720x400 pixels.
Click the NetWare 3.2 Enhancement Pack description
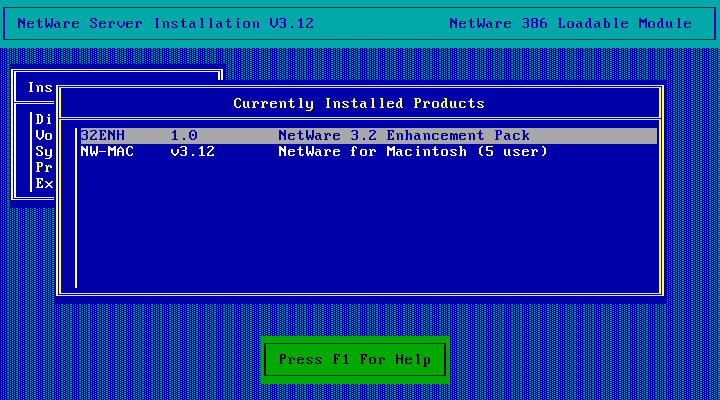tap(404, 135)
